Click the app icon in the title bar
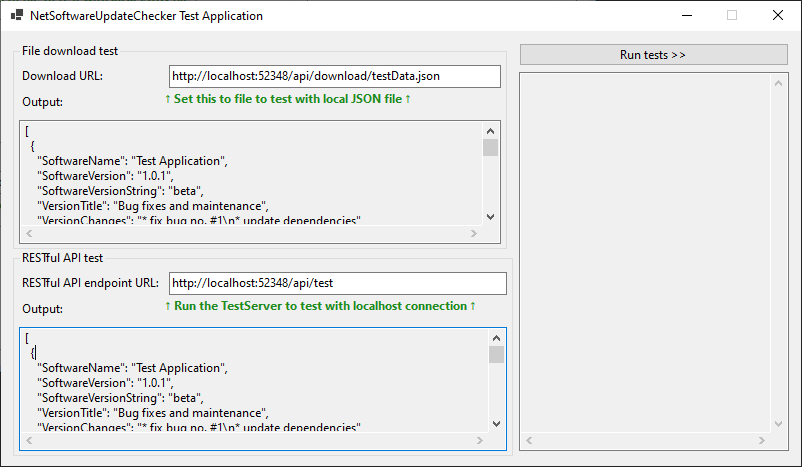This screenshot has height=467, width=802. pos(17,15)
